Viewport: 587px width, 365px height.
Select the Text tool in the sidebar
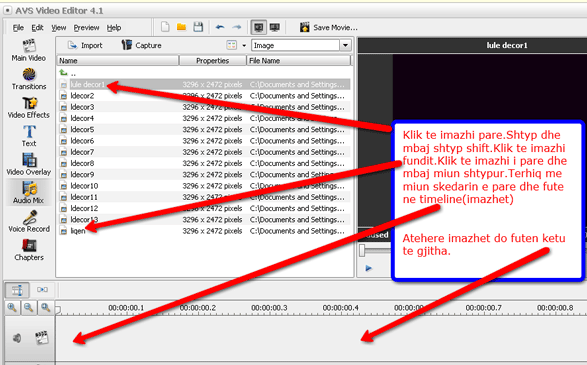(x=29, y=136)
